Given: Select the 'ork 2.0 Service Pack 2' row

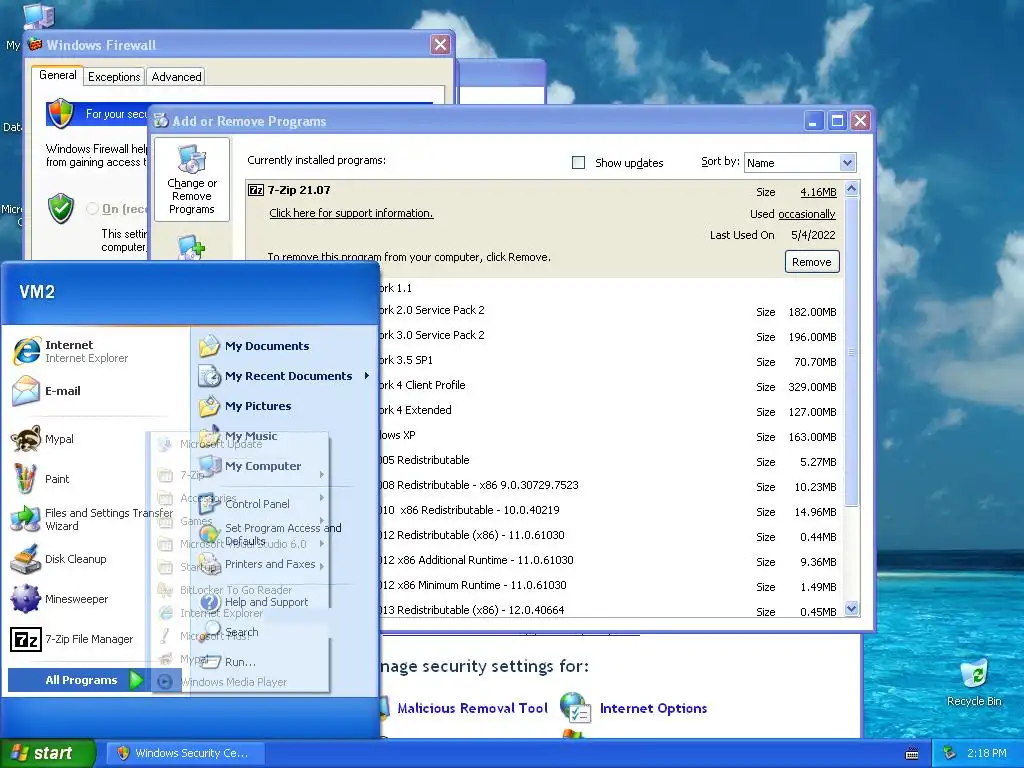Looking at the screenshot, I should (x=610, y=310).
